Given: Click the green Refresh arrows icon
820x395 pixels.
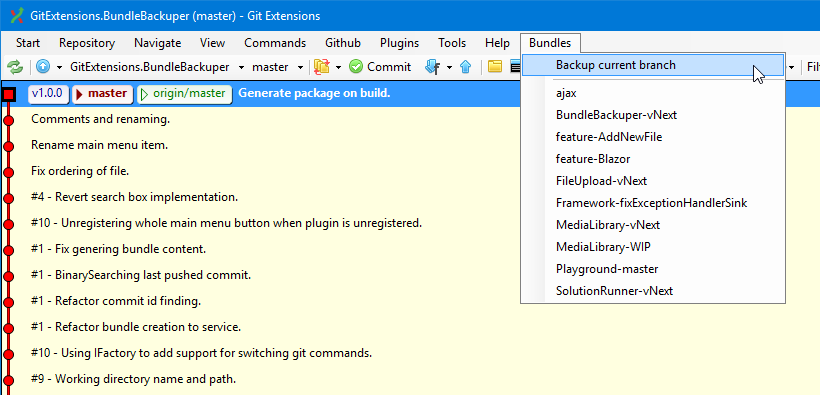Looking at the screenshot, I should coord(15,67).
